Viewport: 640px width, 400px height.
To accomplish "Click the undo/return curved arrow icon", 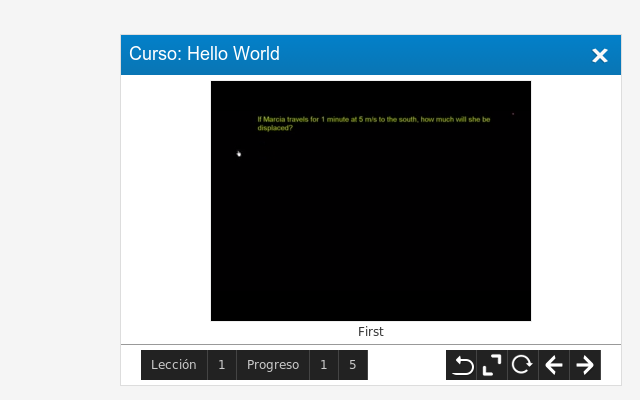I will pos(462,365).
